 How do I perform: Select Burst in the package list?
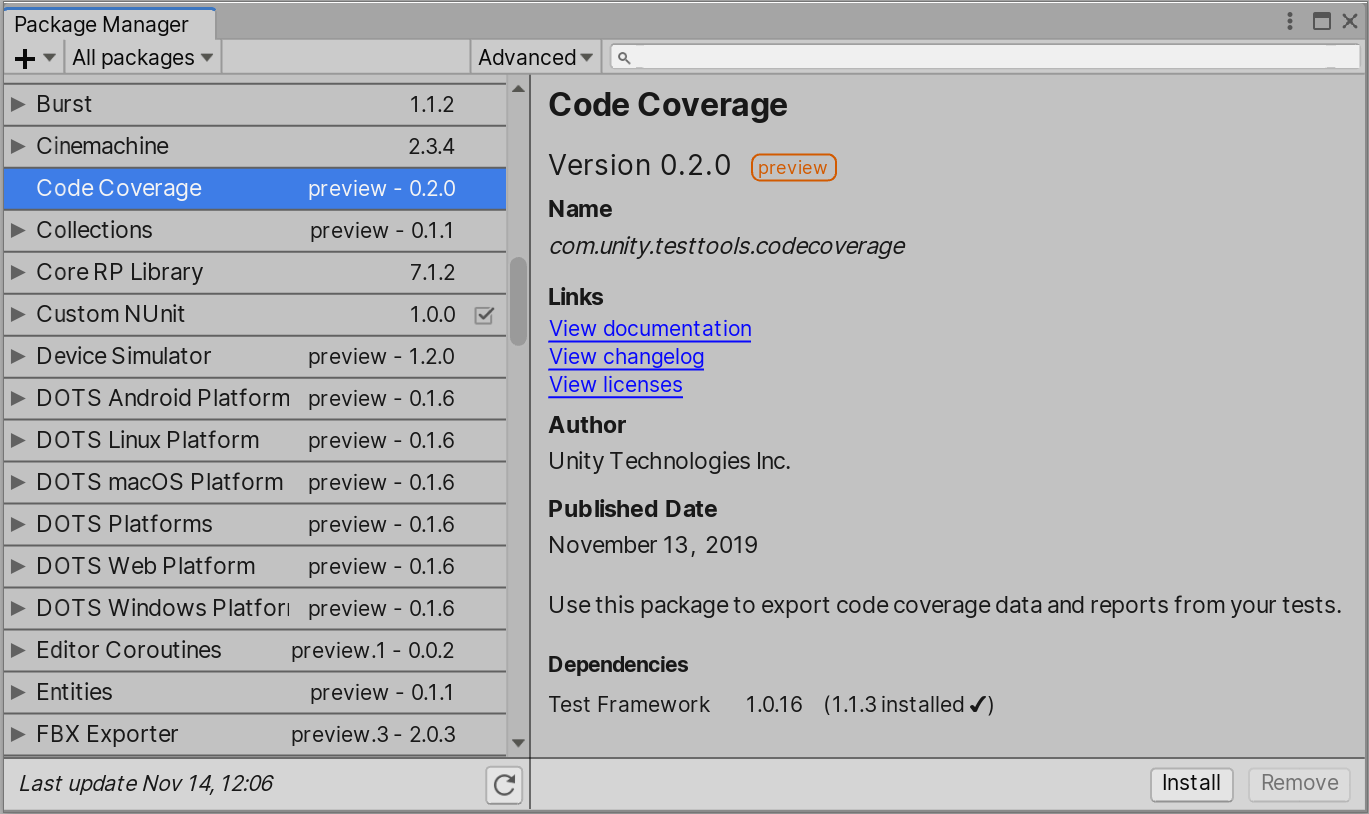click(x=255, y=104)
